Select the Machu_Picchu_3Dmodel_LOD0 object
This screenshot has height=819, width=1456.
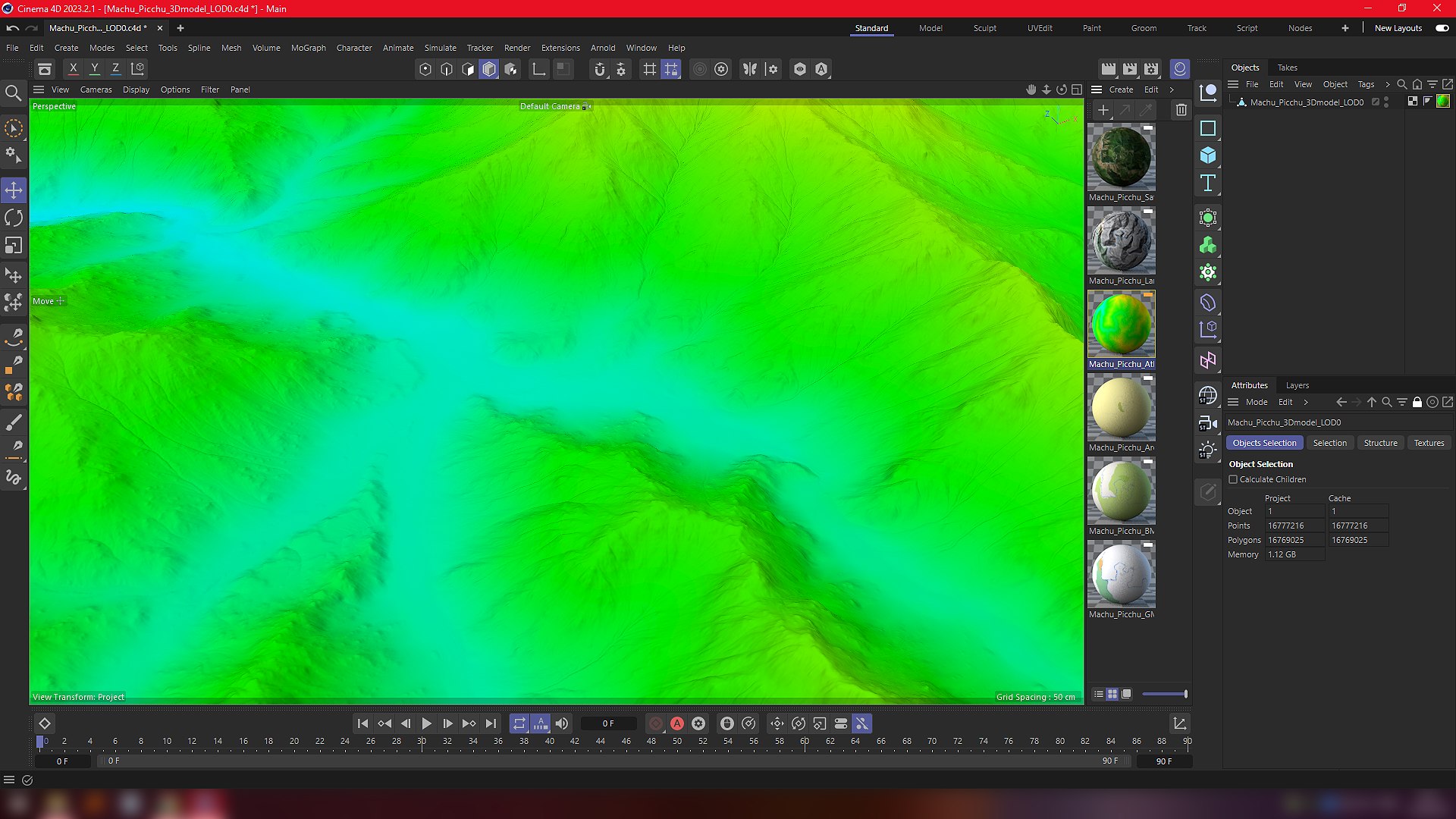1306,102
